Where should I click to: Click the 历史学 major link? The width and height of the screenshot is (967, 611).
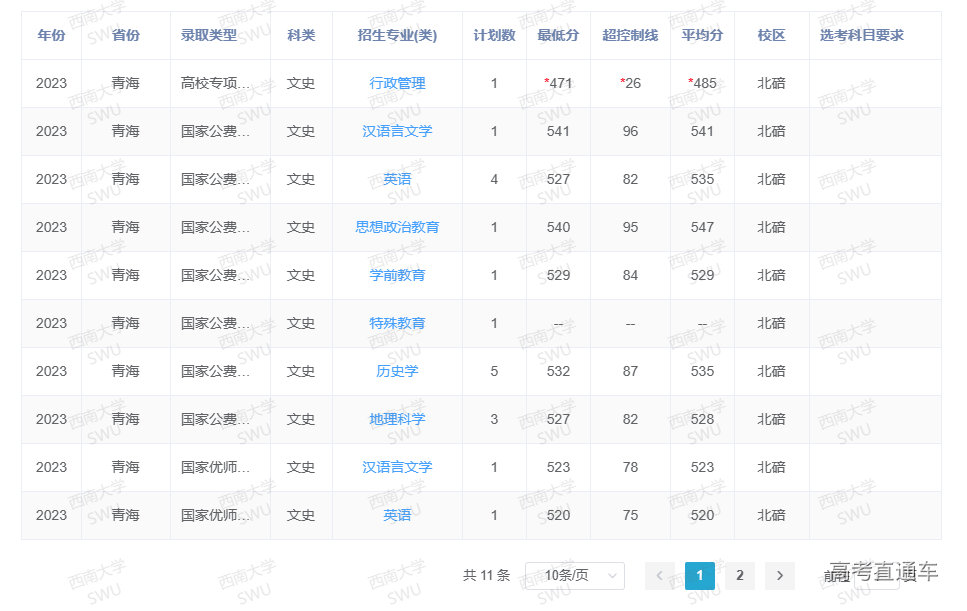(397, 371)
